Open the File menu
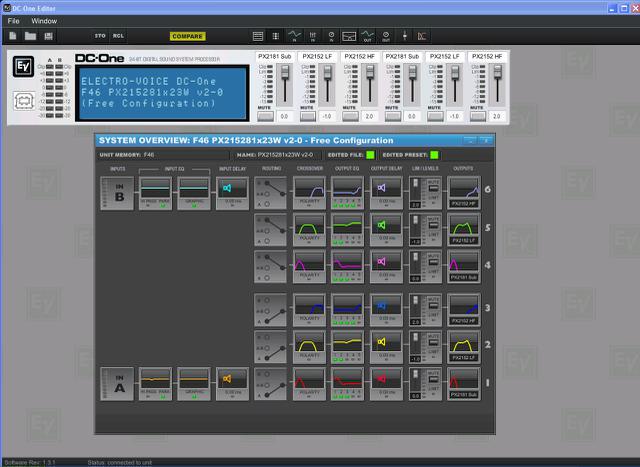Image resolution: width=640 pixels, height=467 pixels. [x=13, y=20]
